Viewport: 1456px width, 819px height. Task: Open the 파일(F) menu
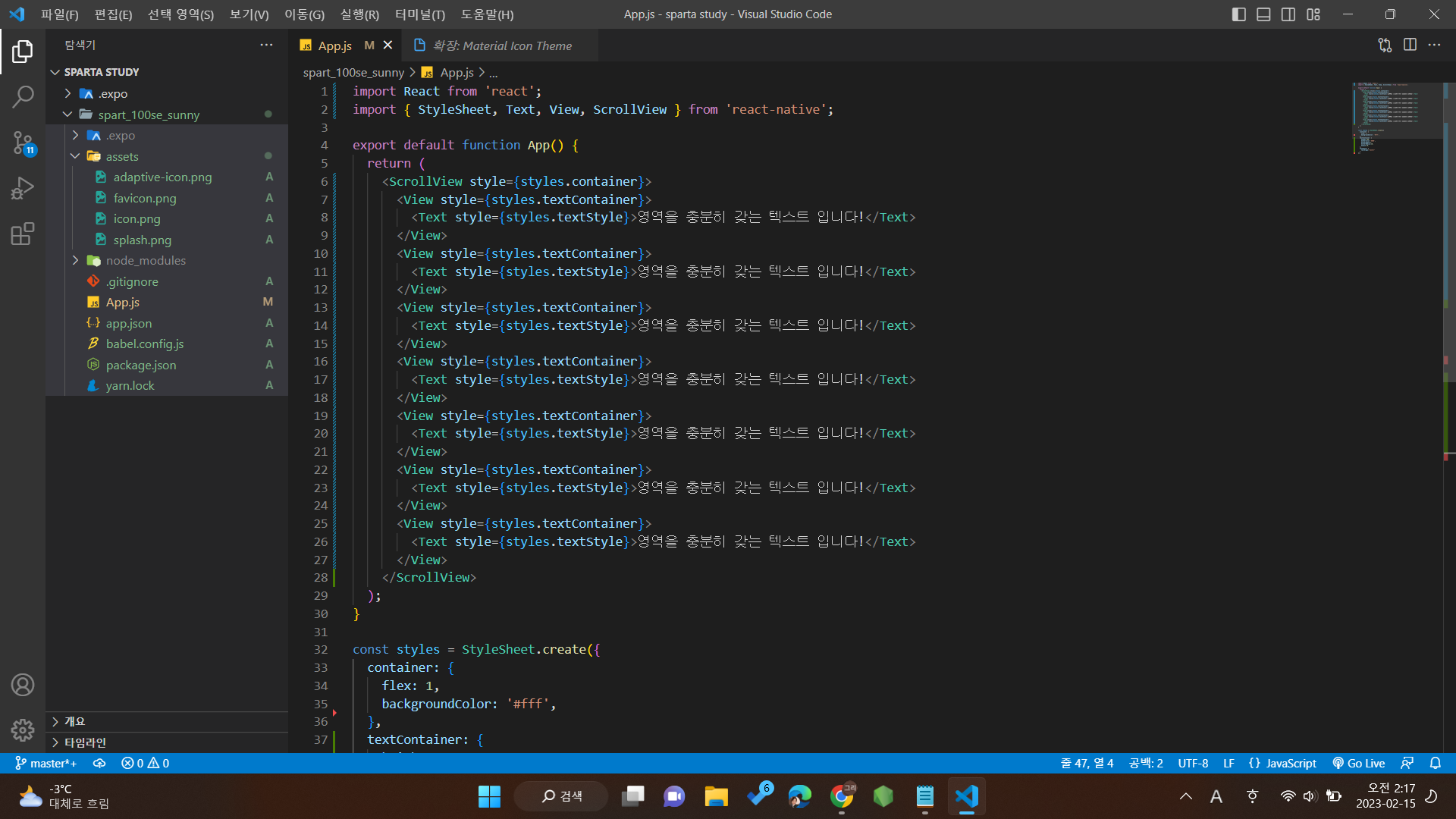(x=60, y=14)
